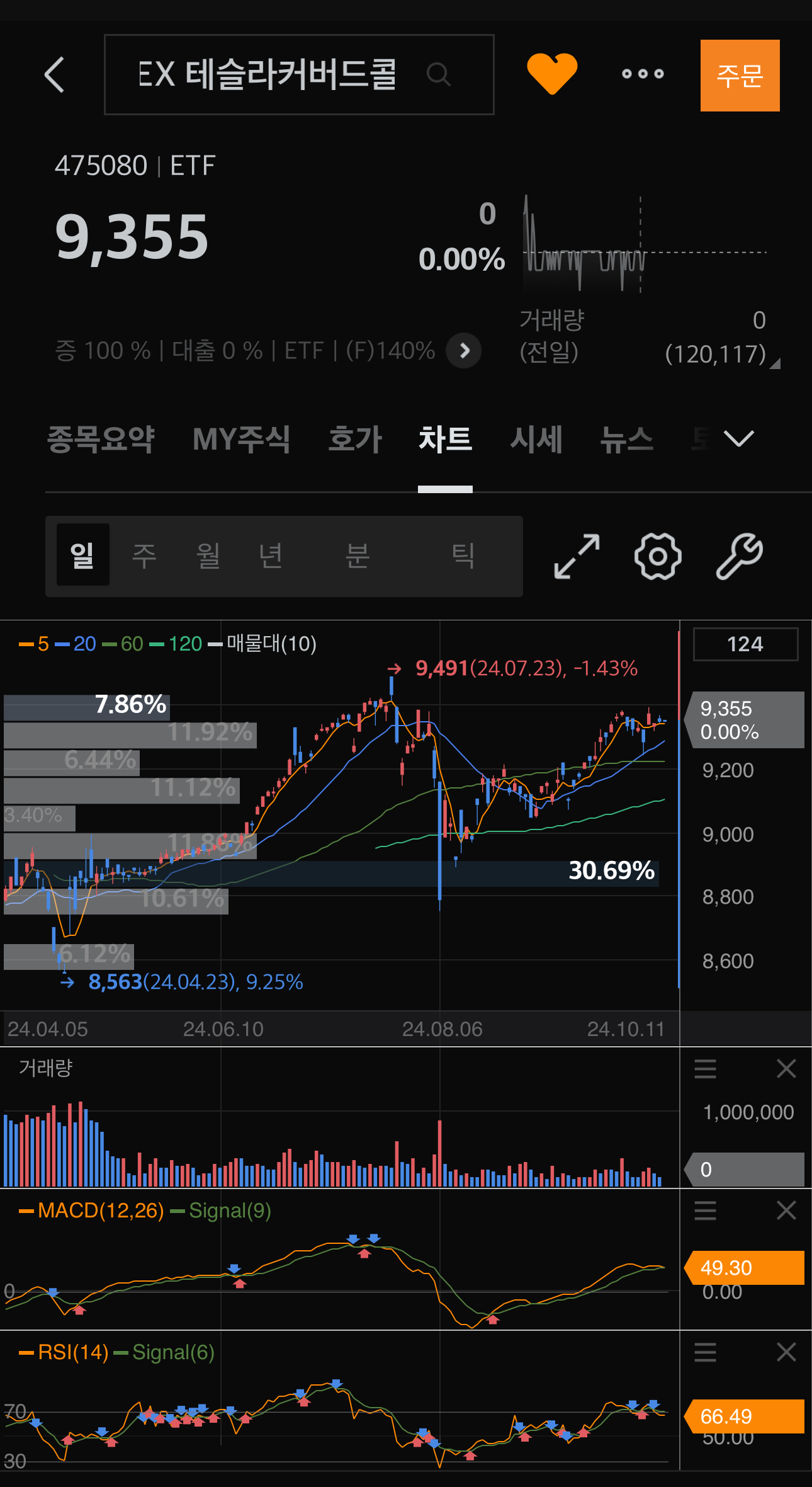The height and width of the screenshot is (1487, 812).
Task: Switch to the 뉴스 tab
Action: (x=626, y=439)
